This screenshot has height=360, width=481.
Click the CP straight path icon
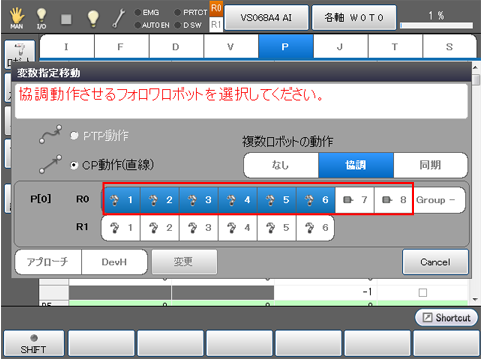(50, 164)
